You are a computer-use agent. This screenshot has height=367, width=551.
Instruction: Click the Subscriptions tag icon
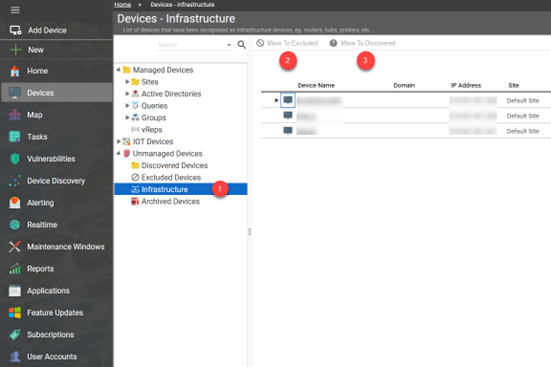point(15,335)
